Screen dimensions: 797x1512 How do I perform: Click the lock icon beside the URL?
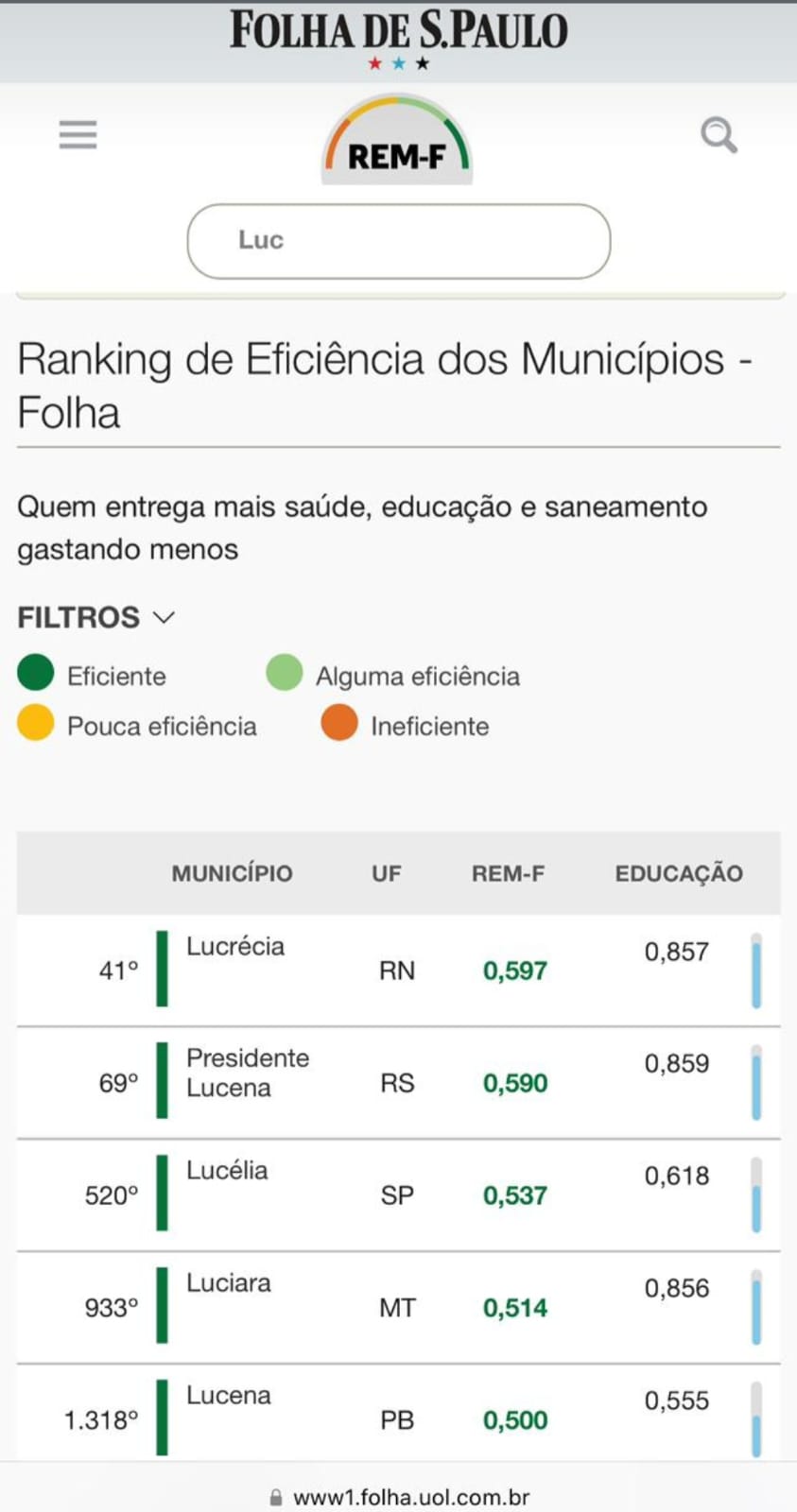[x=276, y=1497]
